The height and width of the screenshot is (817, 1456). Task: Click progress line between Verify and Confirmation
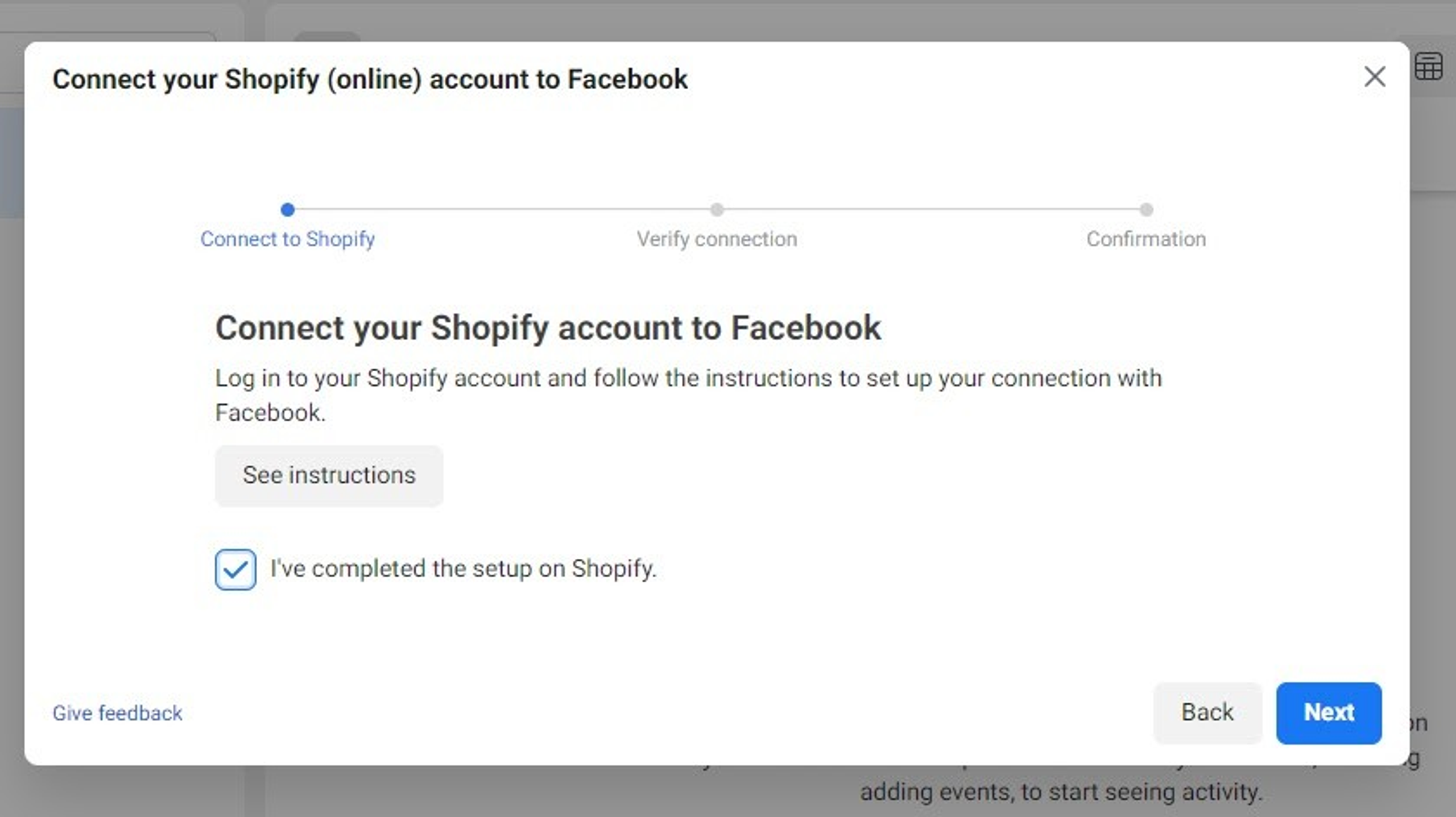point(932,209)
